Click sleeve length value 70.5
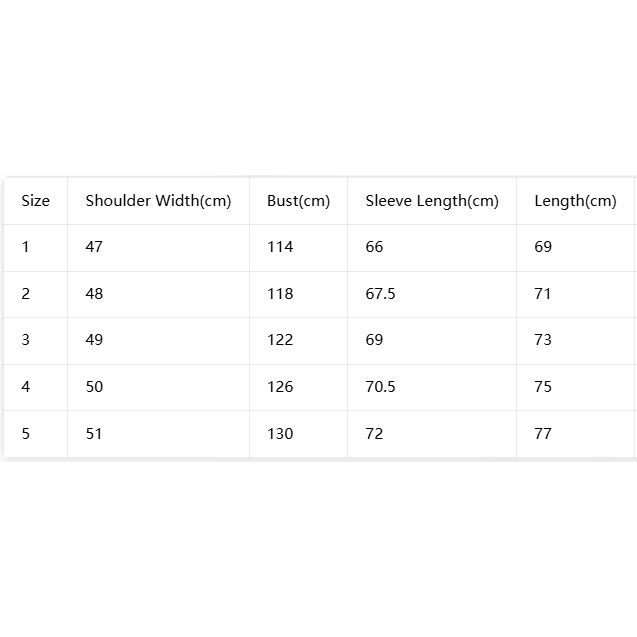Viewport: 637px width, 637px height. pos(380,387)
